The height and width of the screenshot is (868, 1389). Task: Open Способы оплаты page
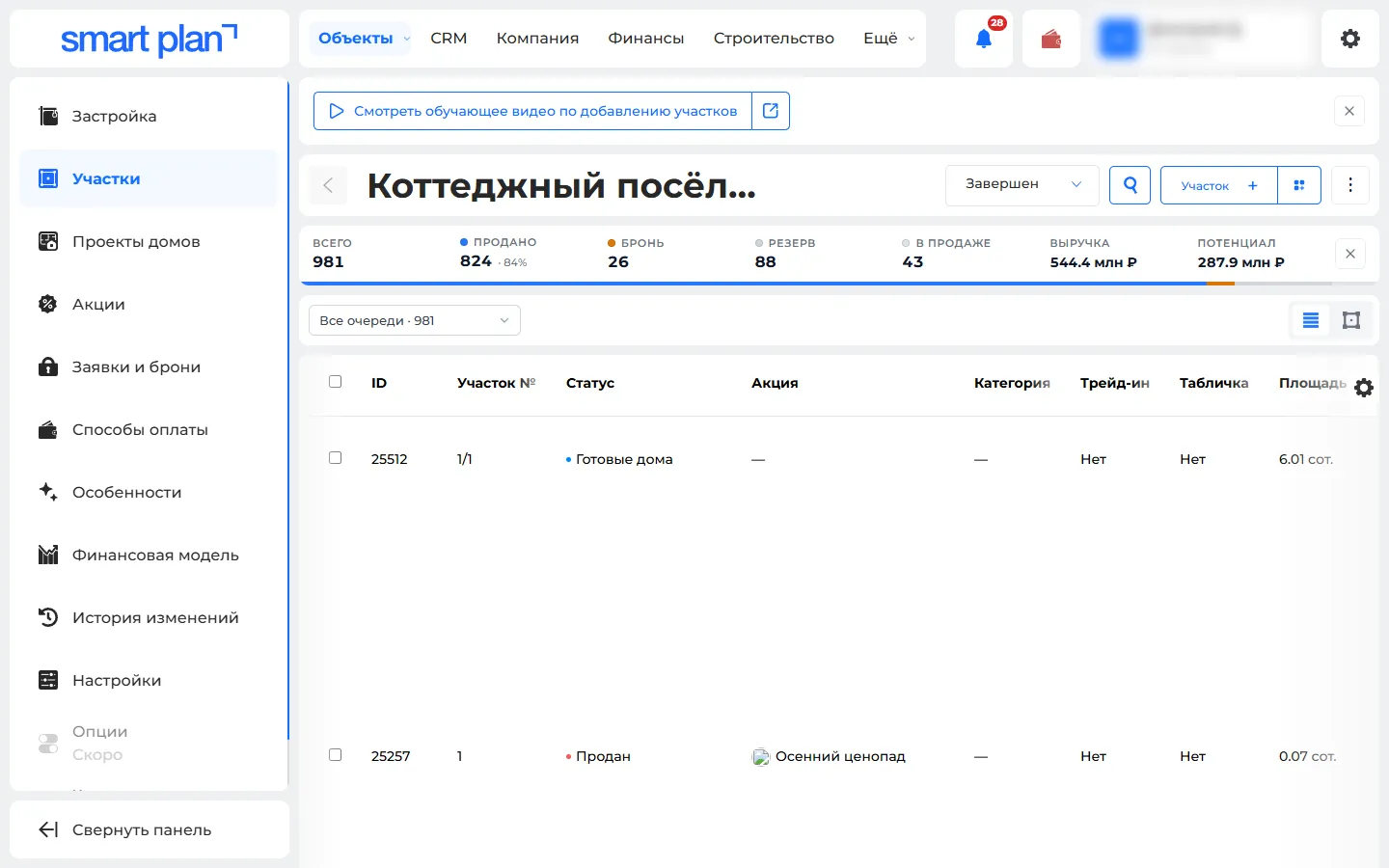pyautogui.click(x=149, y=429)
